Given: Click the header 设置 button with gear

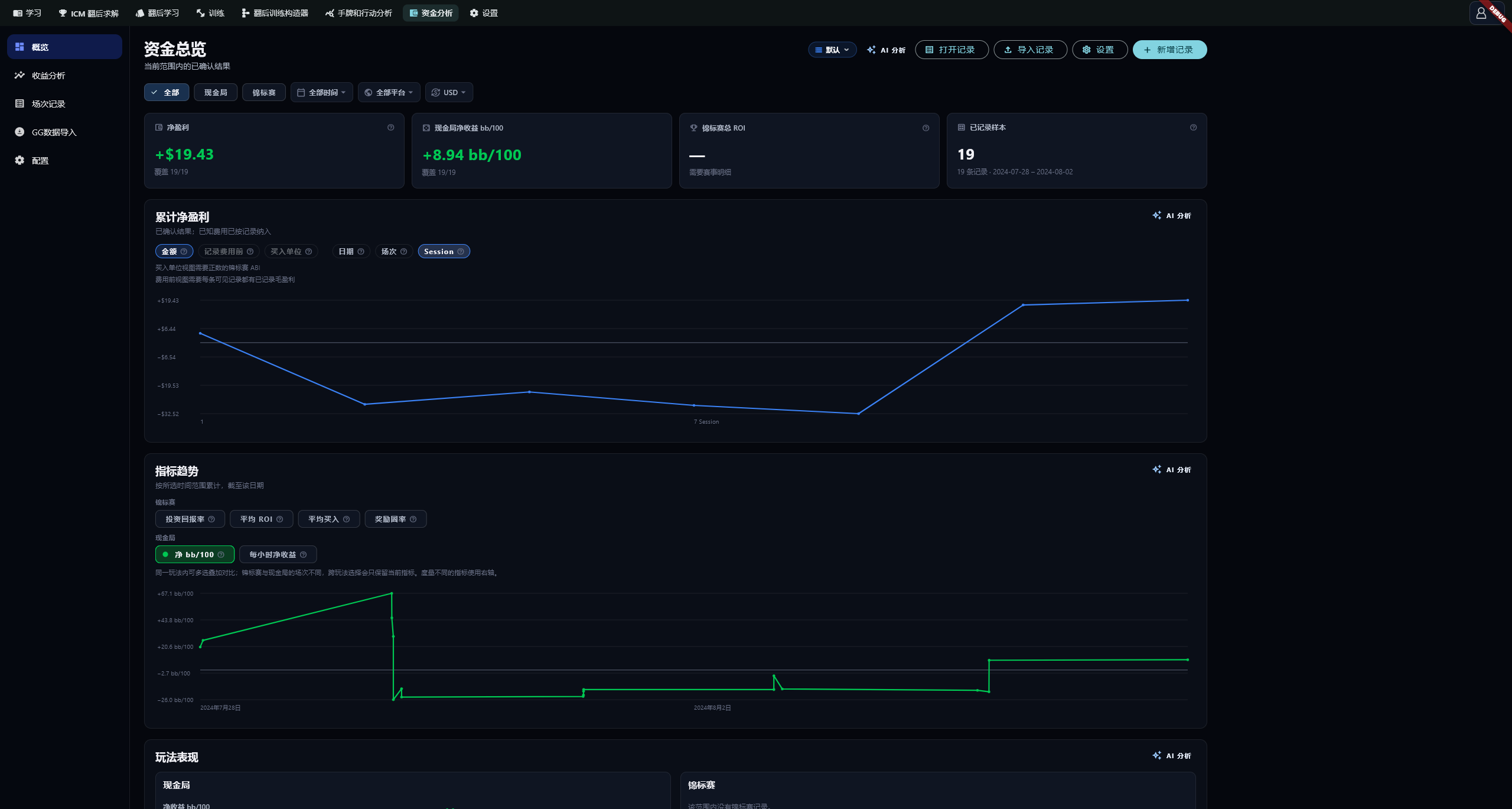Looking at the screenshot, I should pyautogui.click(x=1100, y=50).
